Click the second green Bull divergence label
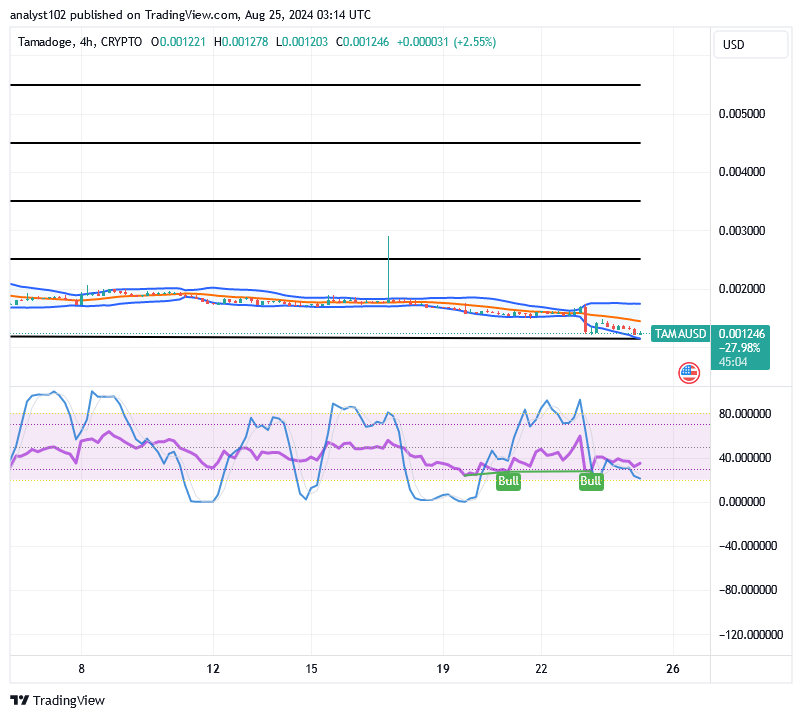This screenshot has width=802, height=718. (591, 481)
